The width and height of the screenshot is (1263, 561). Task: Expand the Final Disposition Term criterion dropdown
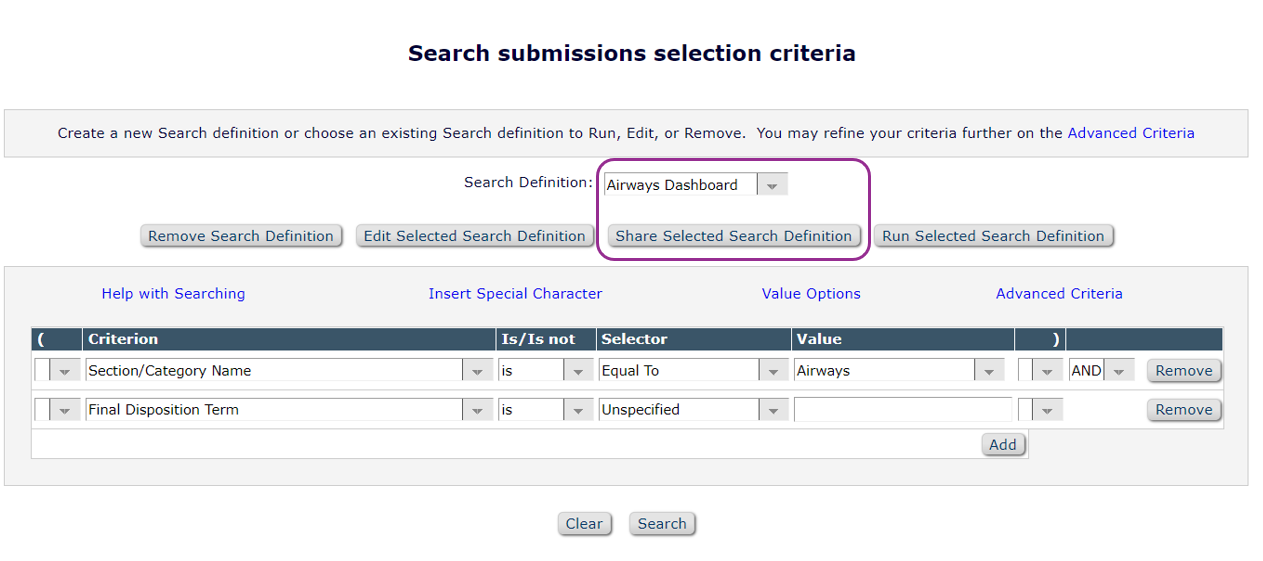(x=478, y=410)
